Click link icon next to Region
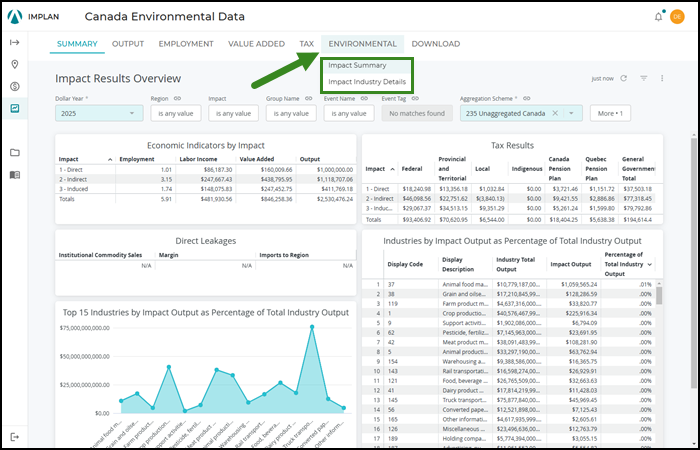The image size is (700, 450). 177,98
